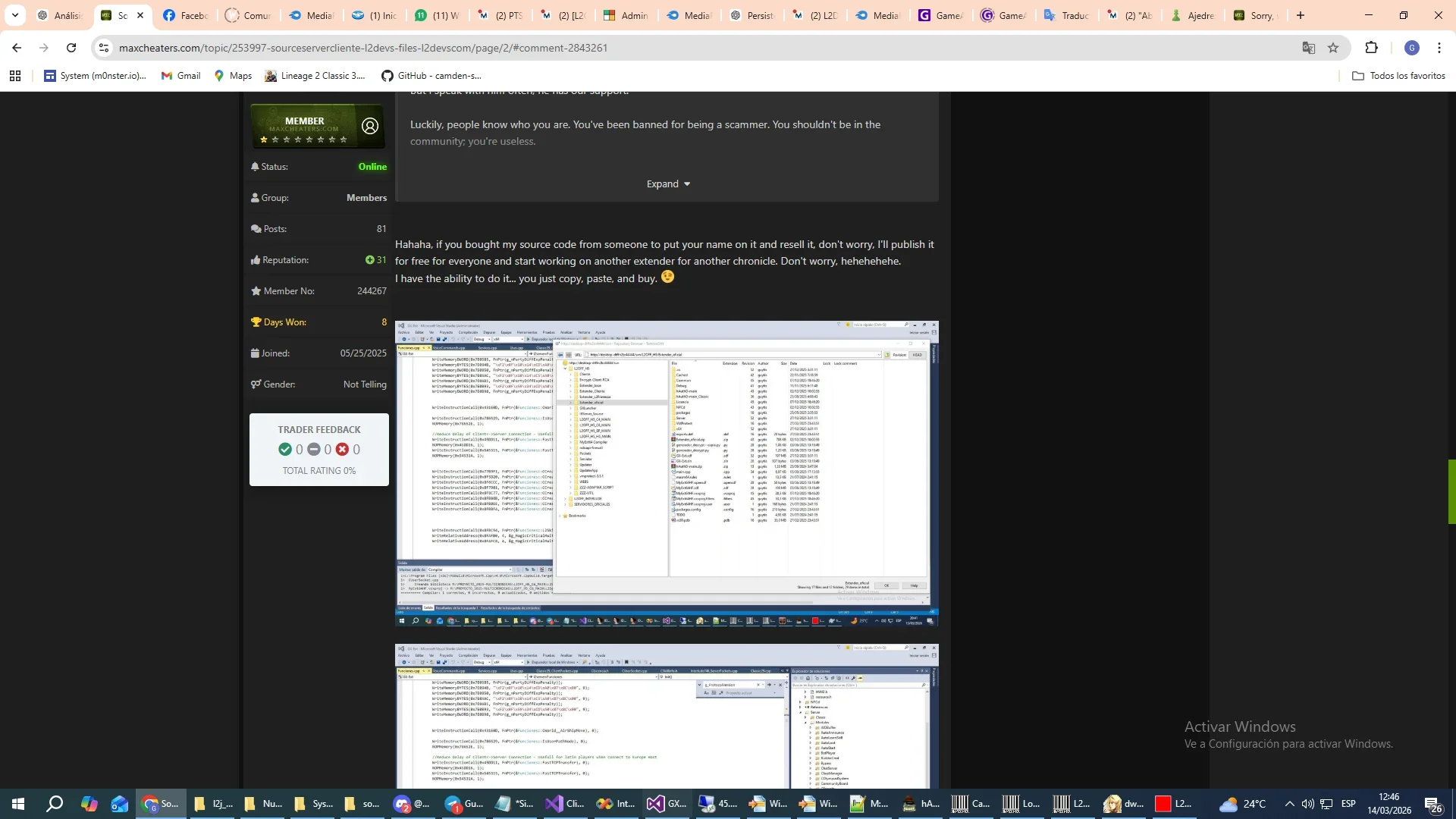Switch to the Ajedre tab
The image size is (1456, 819).
click(1193, 15)
